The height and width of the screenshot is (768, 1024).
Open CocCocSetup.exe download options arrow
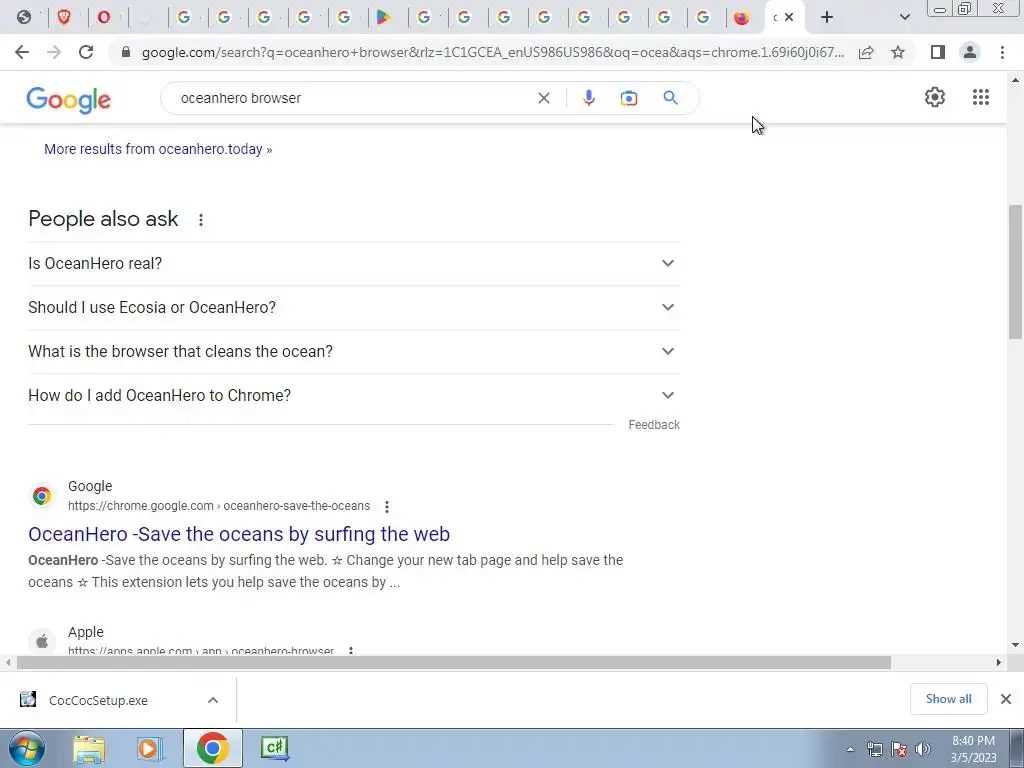coord(212,700)
